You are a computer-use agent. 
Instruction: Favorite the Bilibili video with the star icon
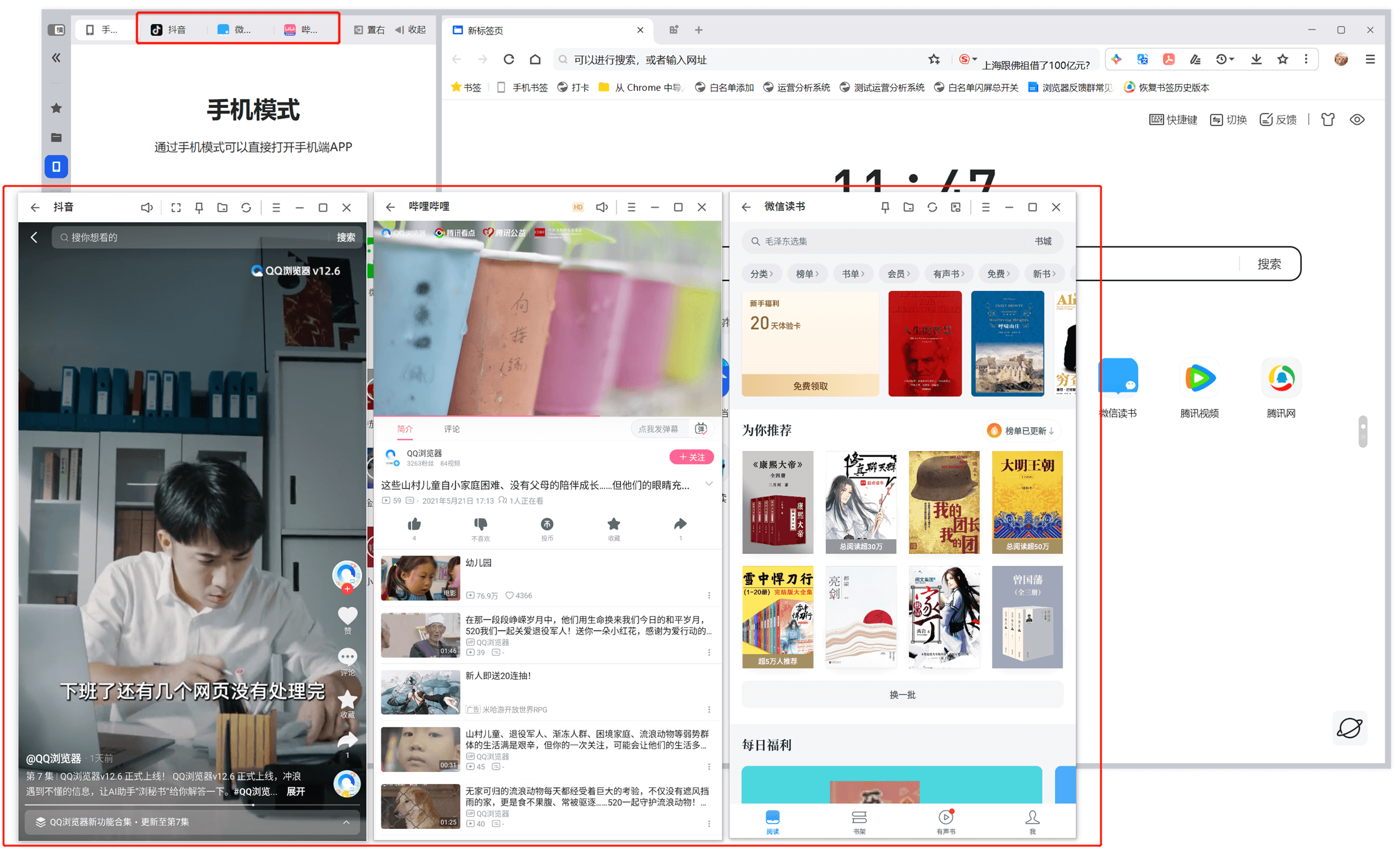tap(613, 524)
